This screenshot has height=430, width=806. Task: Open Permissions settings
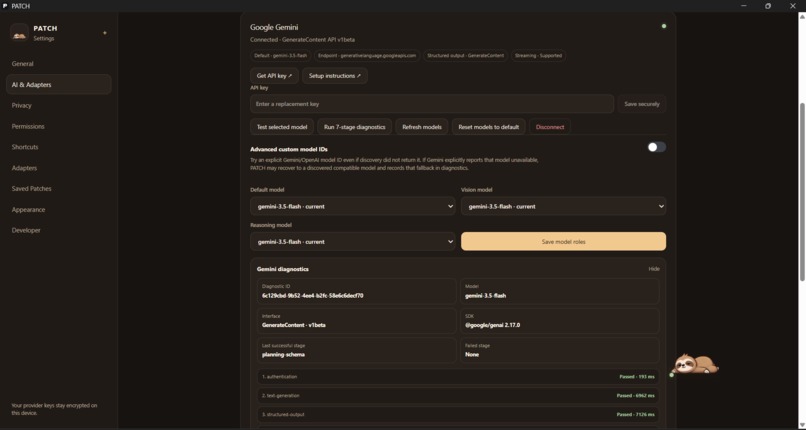click(x=59, y=126)
